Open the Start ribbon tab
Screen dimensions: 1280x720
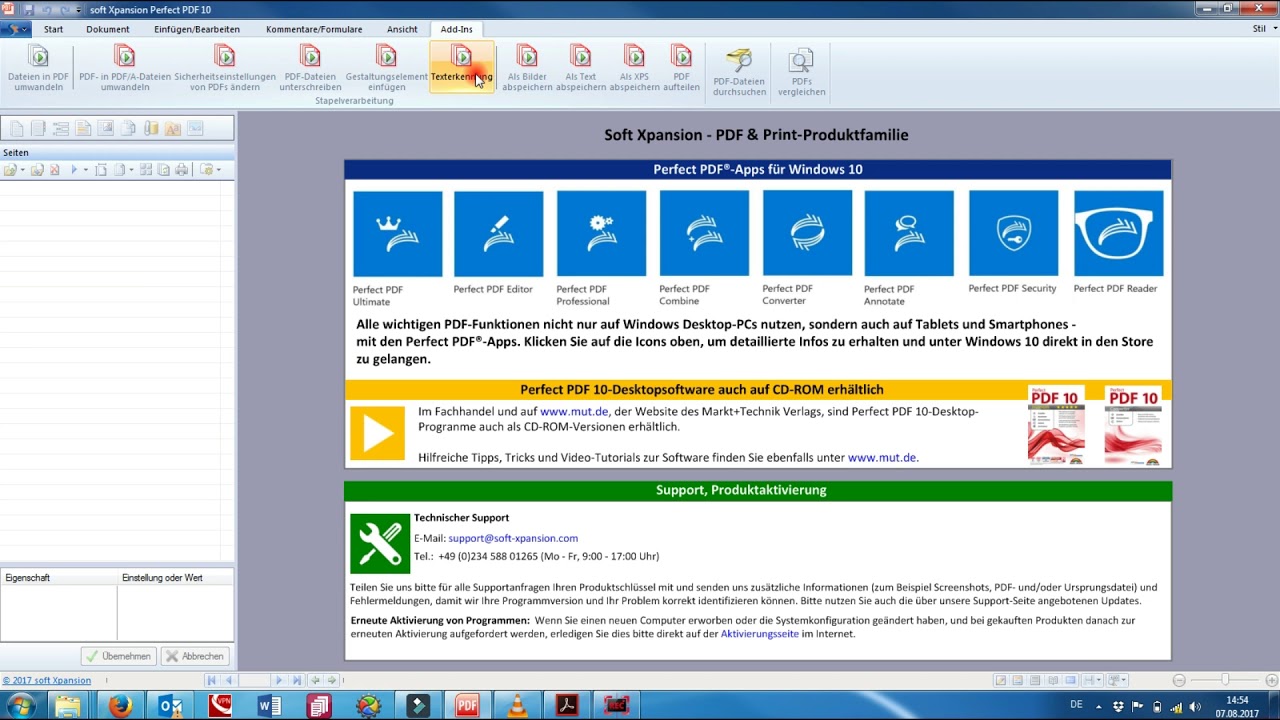click(x=53, y=29)
